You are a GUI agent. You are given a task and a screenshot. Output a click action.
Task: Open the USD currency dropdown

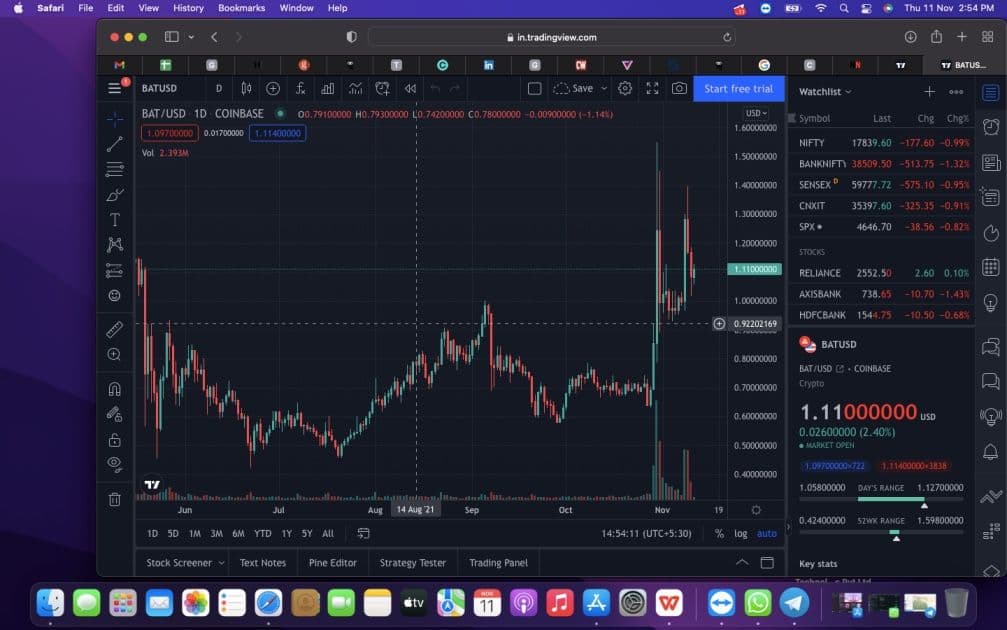coord(756,113)
